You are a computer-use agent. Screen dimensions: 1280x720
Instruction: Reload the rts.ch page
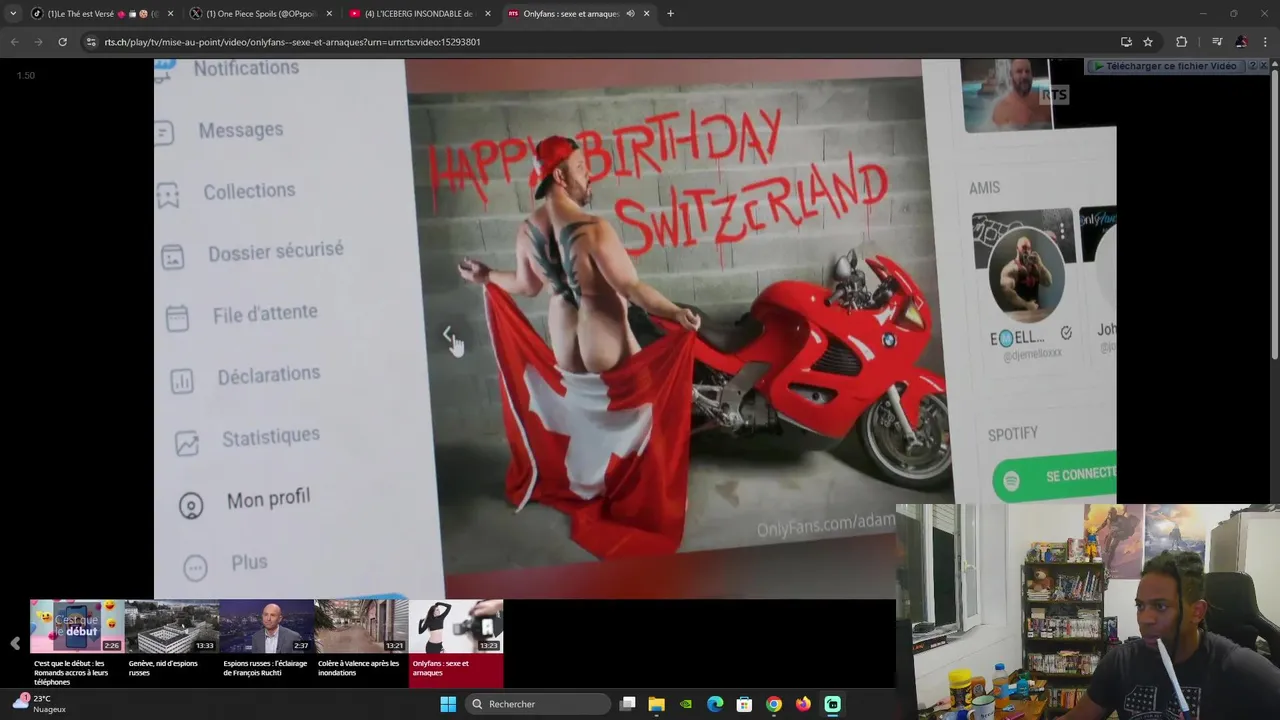click(62, 42)
